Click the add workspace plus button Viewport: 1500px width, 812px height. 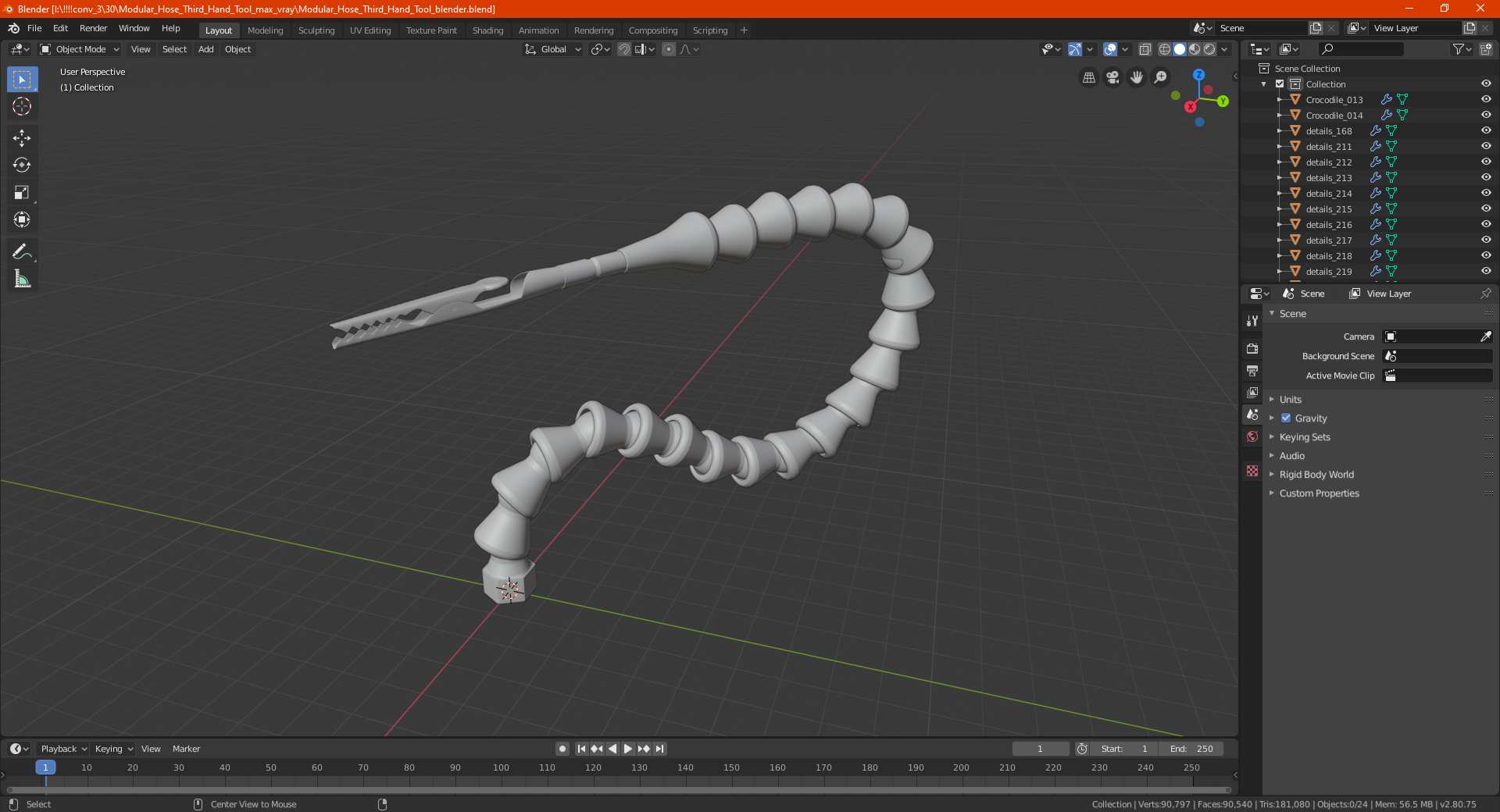click(x=744, y=30)
